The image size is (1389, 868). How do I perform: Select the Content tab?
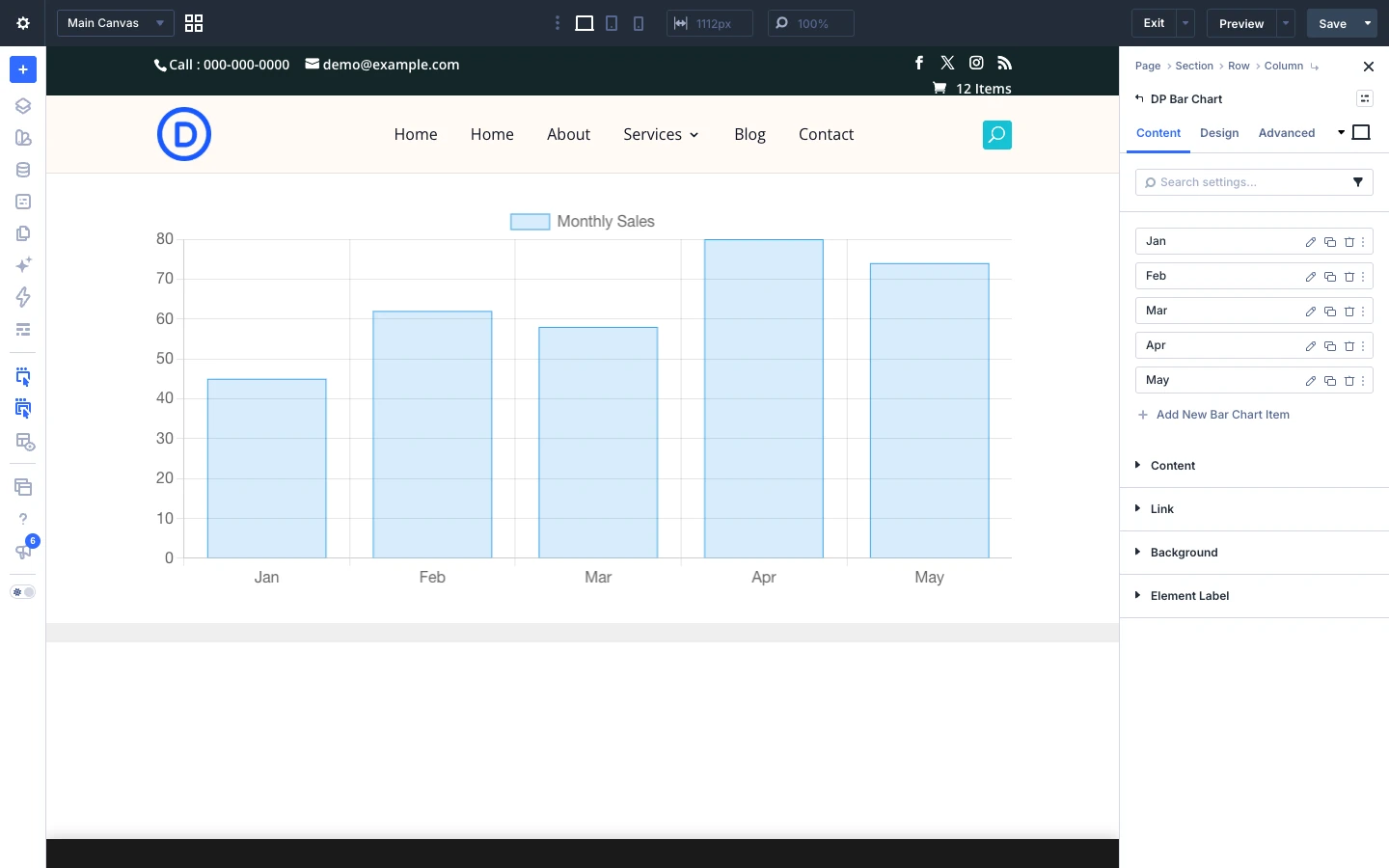coord(1158,133)
